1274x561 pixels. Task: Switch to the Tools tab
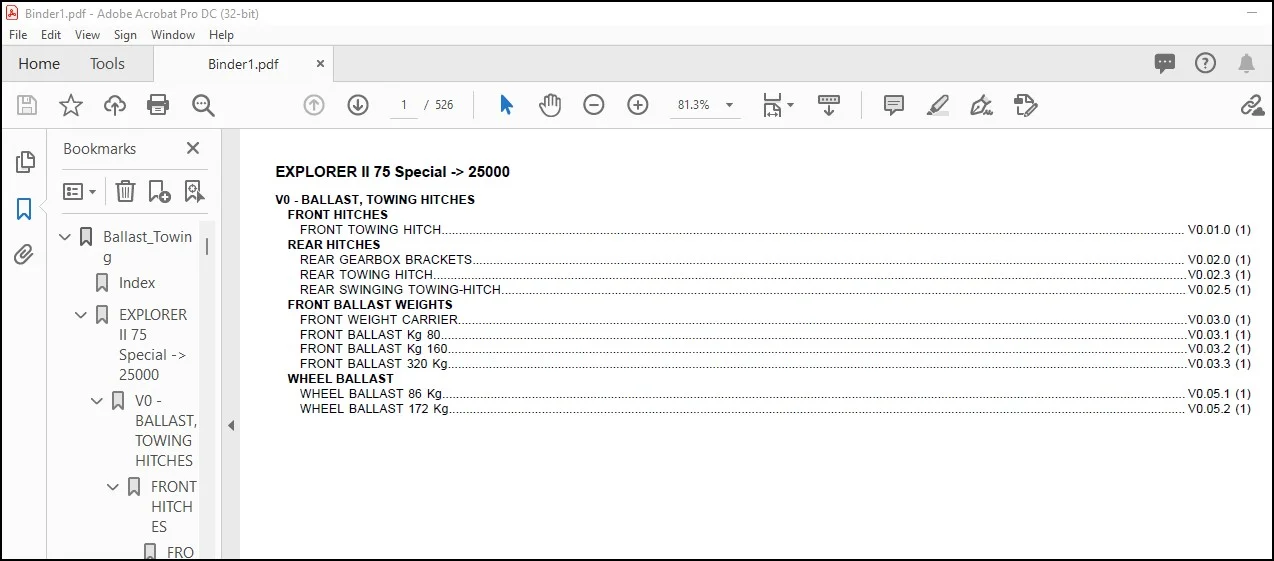[x=108, y=64]
